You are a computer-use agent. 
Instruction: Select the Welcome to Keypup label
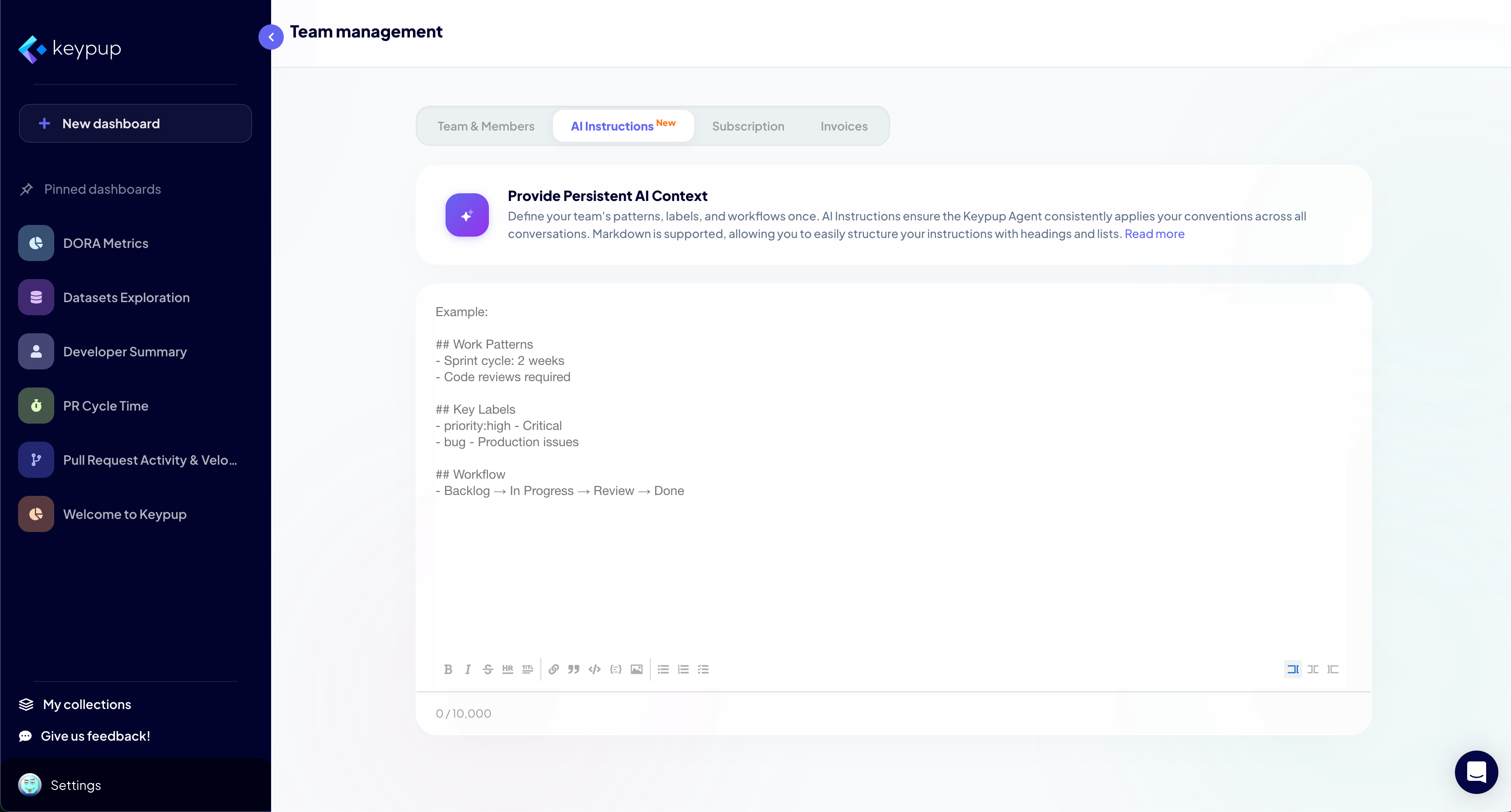(x=125, y=514)
